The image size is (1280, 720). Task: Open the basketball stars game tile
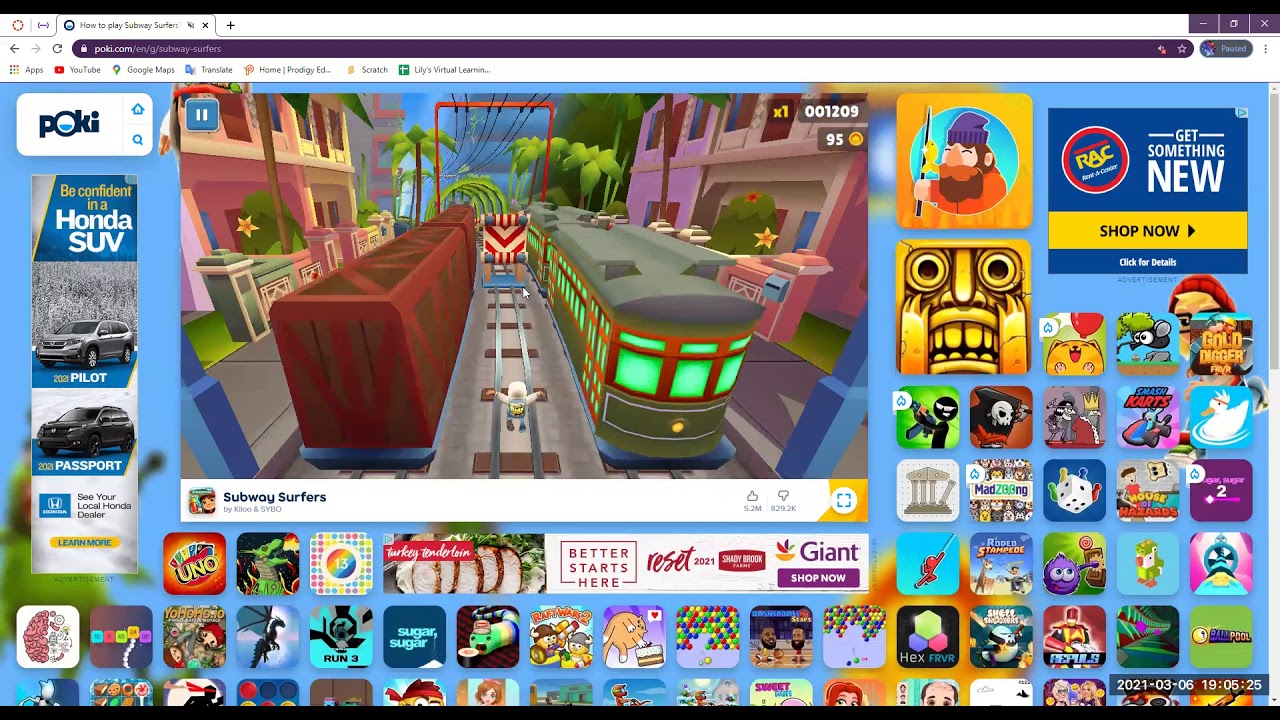click(781, 637)
